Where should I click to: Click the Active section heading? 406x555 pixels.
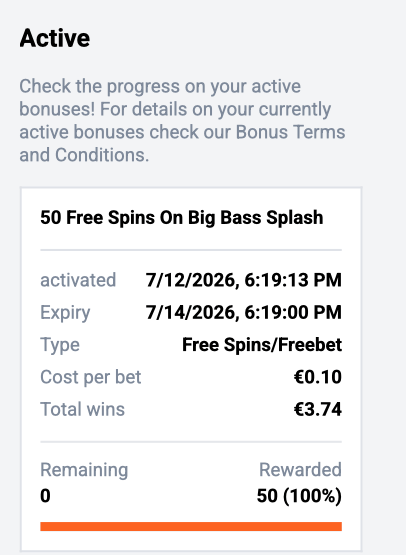55,38
